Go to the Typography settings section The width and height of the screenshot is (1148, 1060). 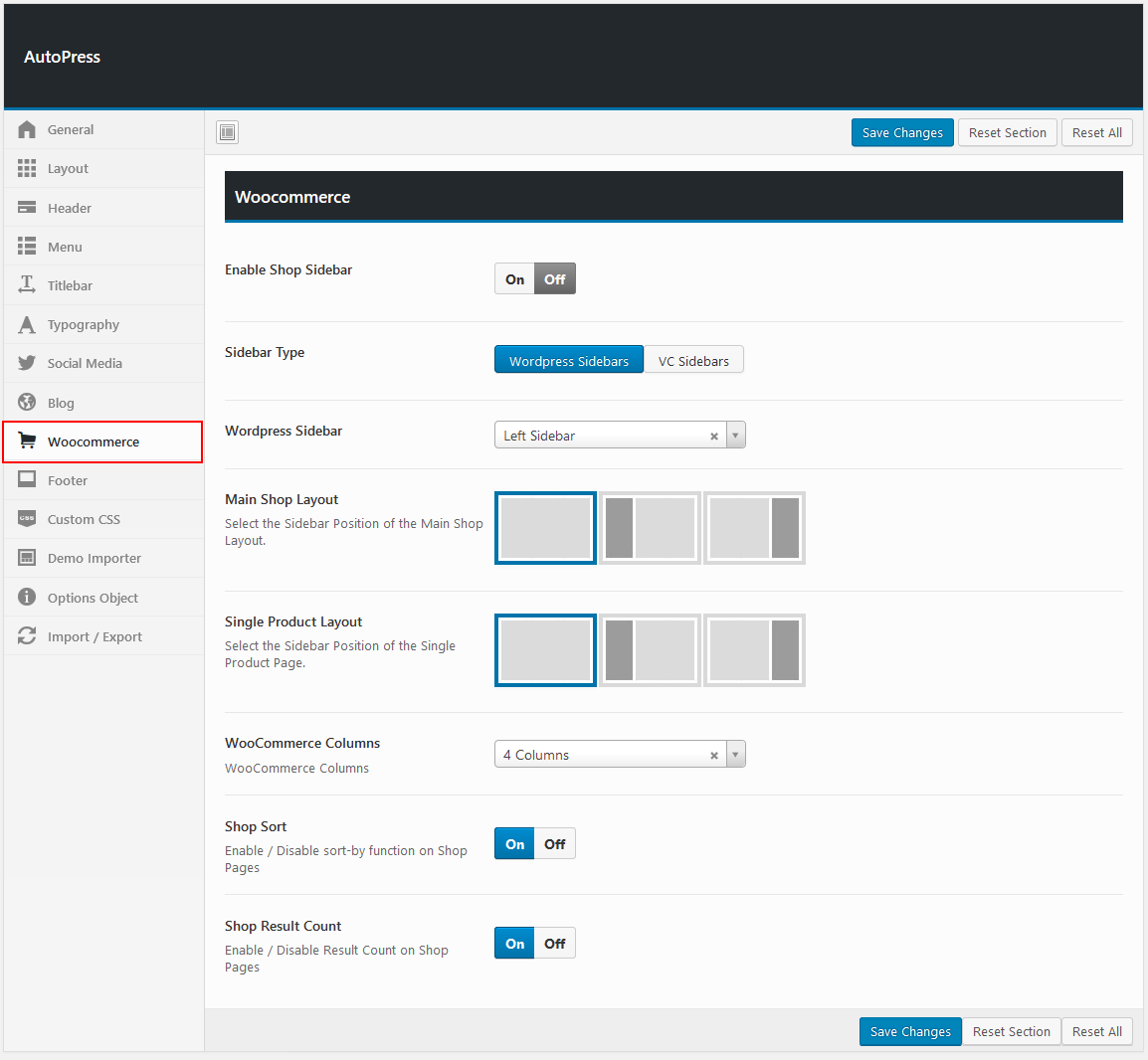(x=103, y=324)
